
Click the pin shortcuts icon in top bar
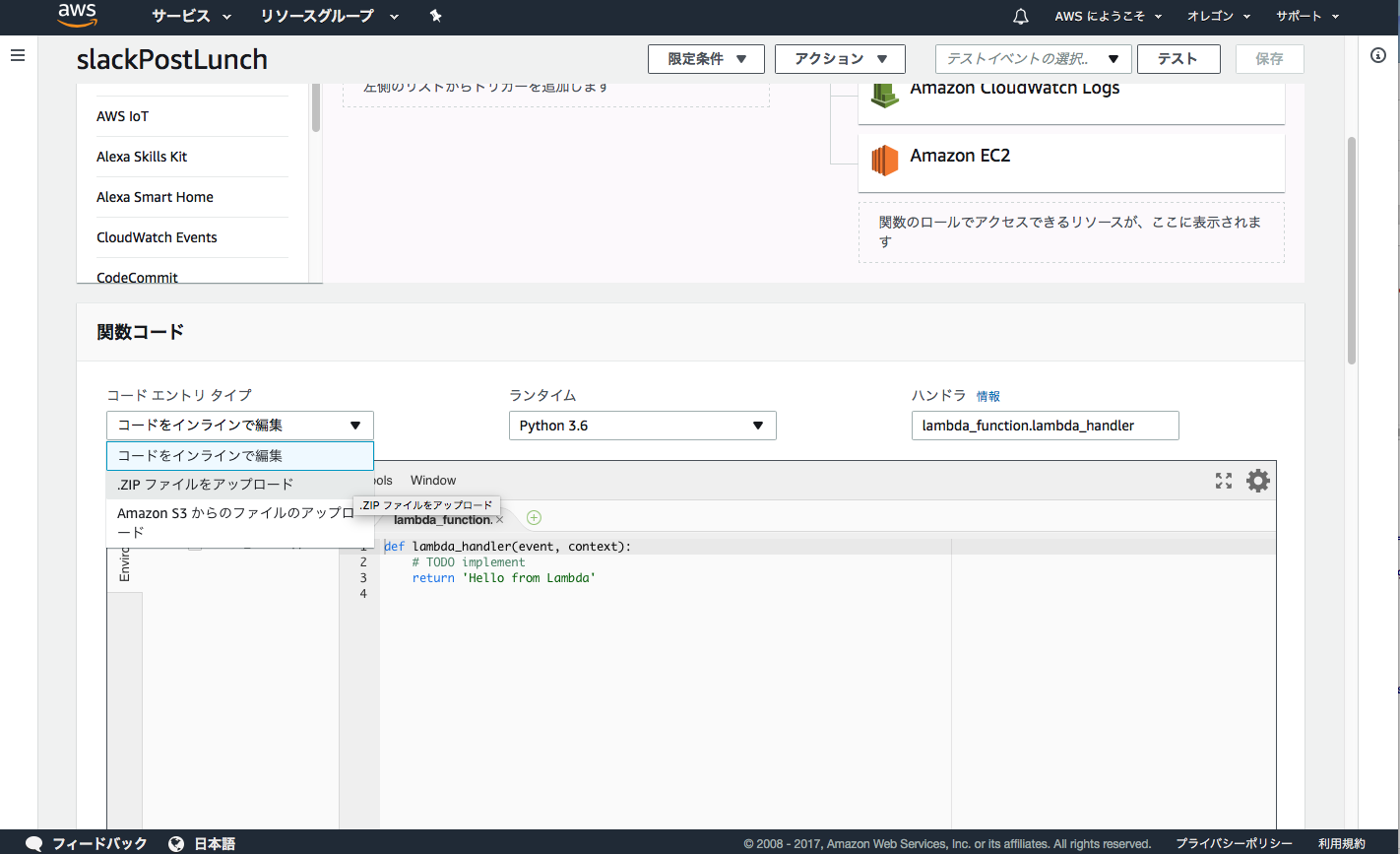[436, 16]
